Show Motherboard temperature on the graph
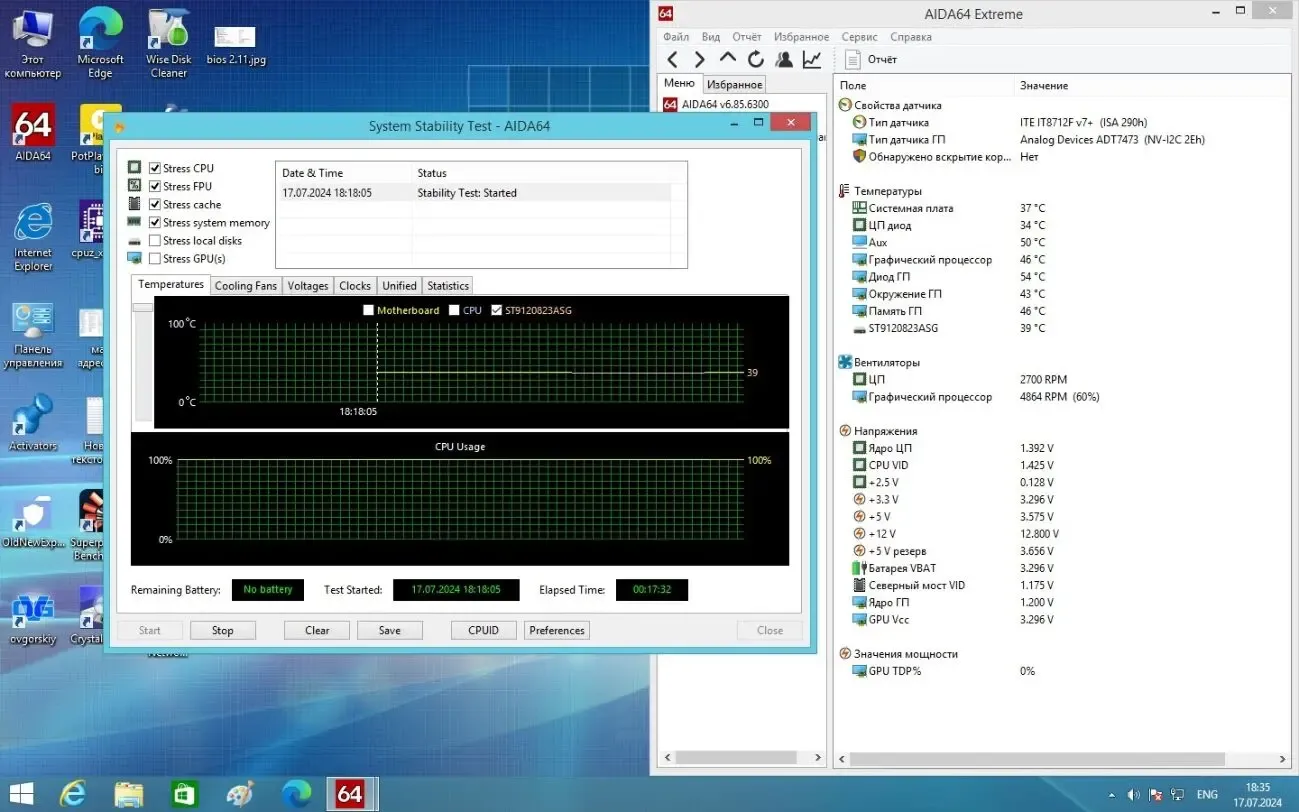Screen dimensions: 1299x812 pyautogui.click(x=368, y=310)
